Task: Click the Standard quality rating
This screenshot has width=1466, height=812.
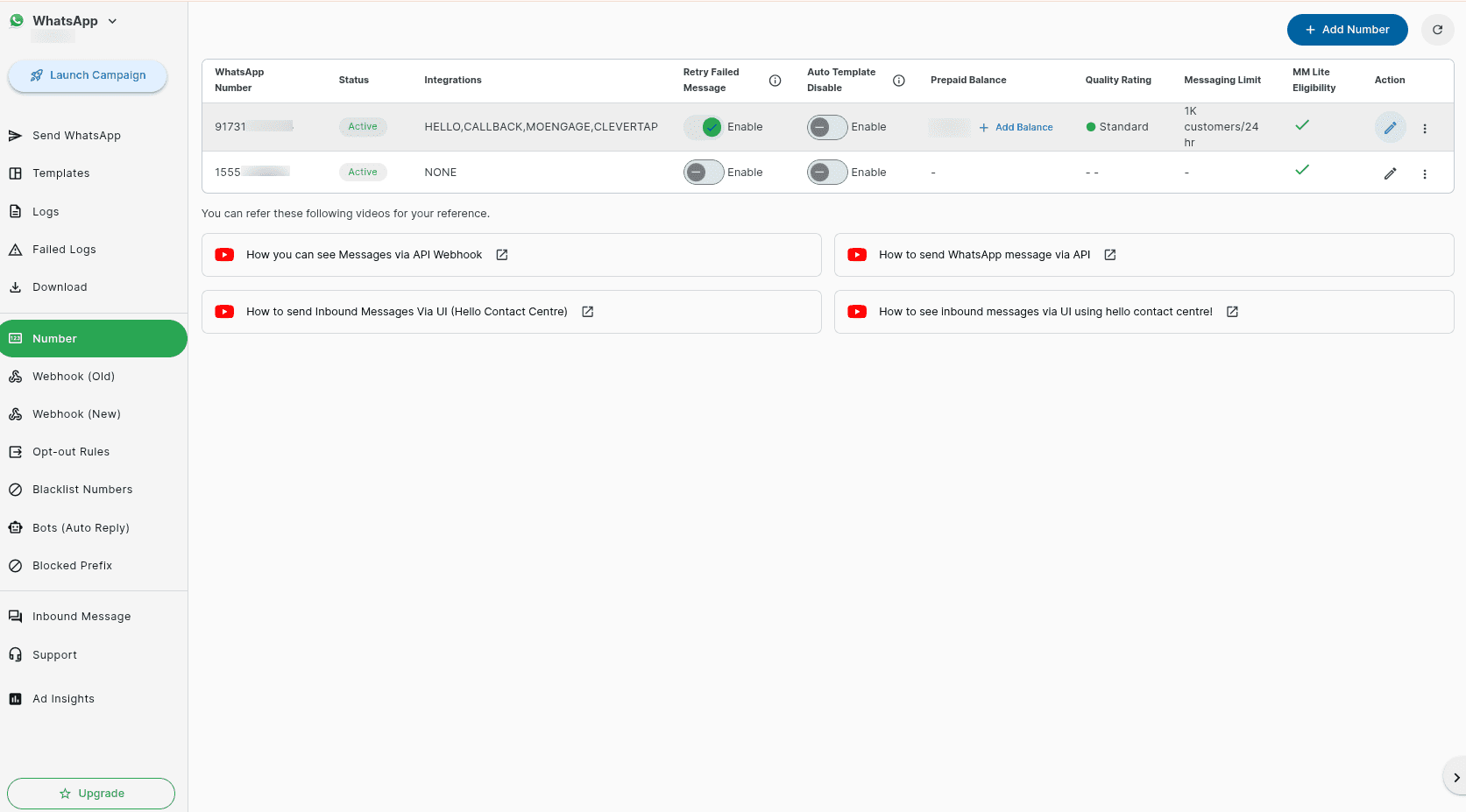Action: [1117, 127]
